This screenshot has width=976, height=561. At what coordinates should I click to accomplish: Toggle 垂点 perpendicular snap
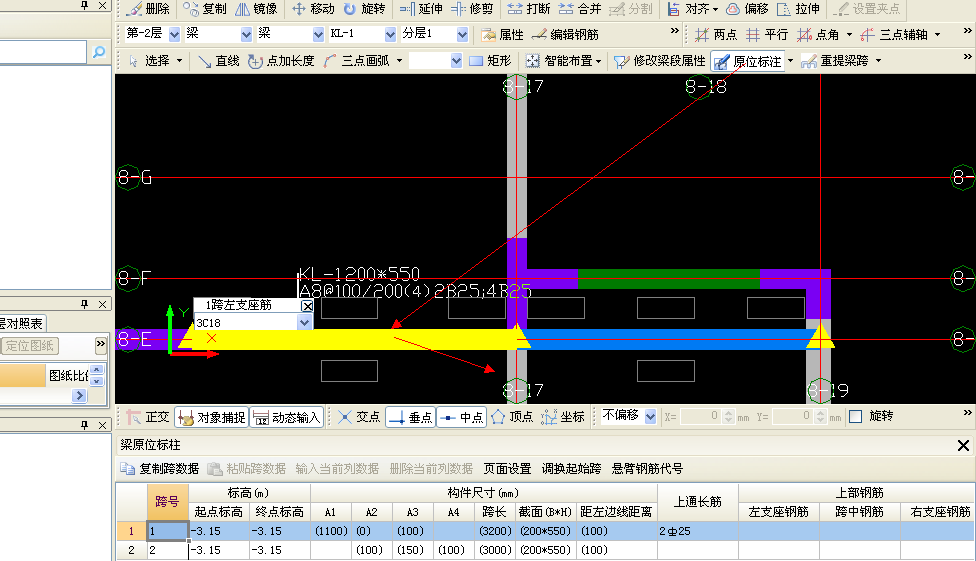pyautogui.click(x=411, y=417)
